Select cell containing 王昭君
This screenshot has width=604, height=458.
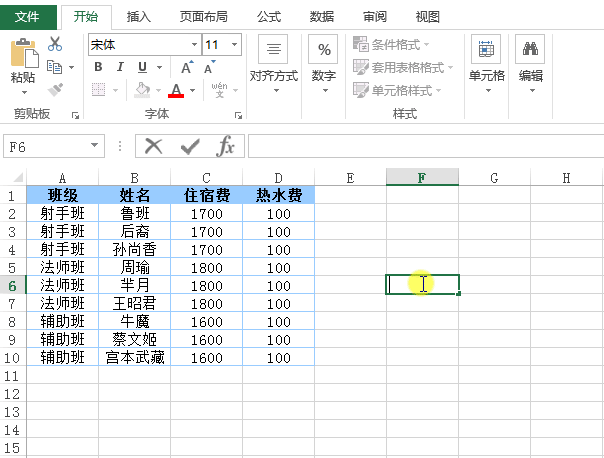134,304
